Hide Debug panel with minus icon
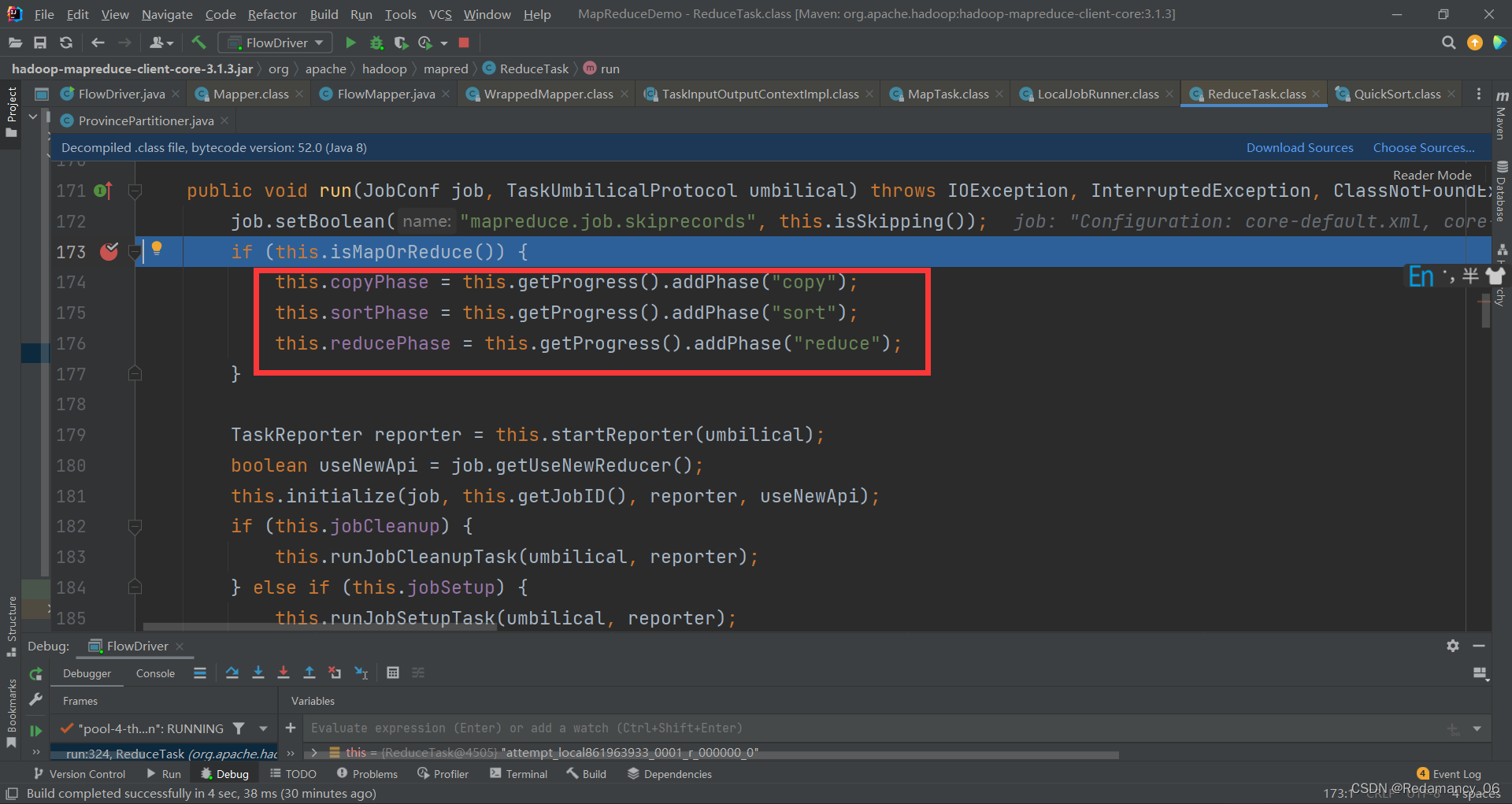 pos(1479,646)
